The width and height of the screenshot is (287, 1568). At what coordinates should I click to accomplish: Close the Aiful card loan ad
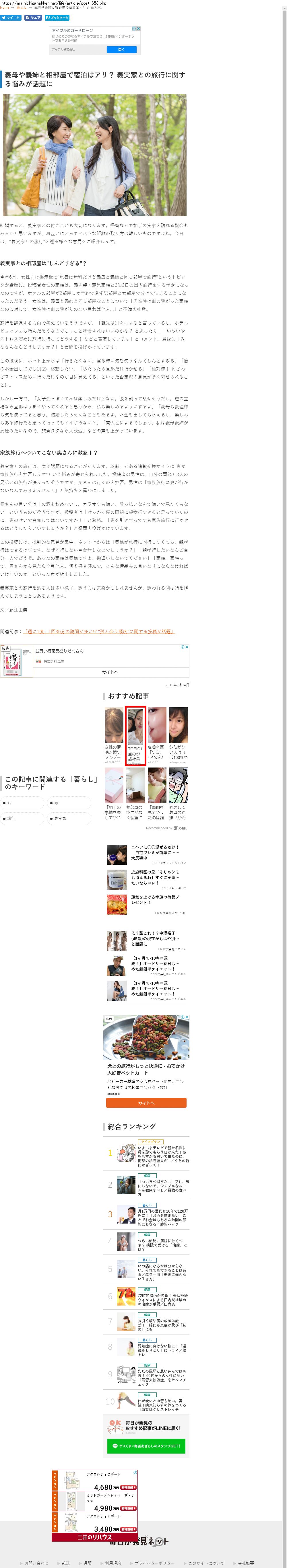pyautogui.click(x=138, y=29)
